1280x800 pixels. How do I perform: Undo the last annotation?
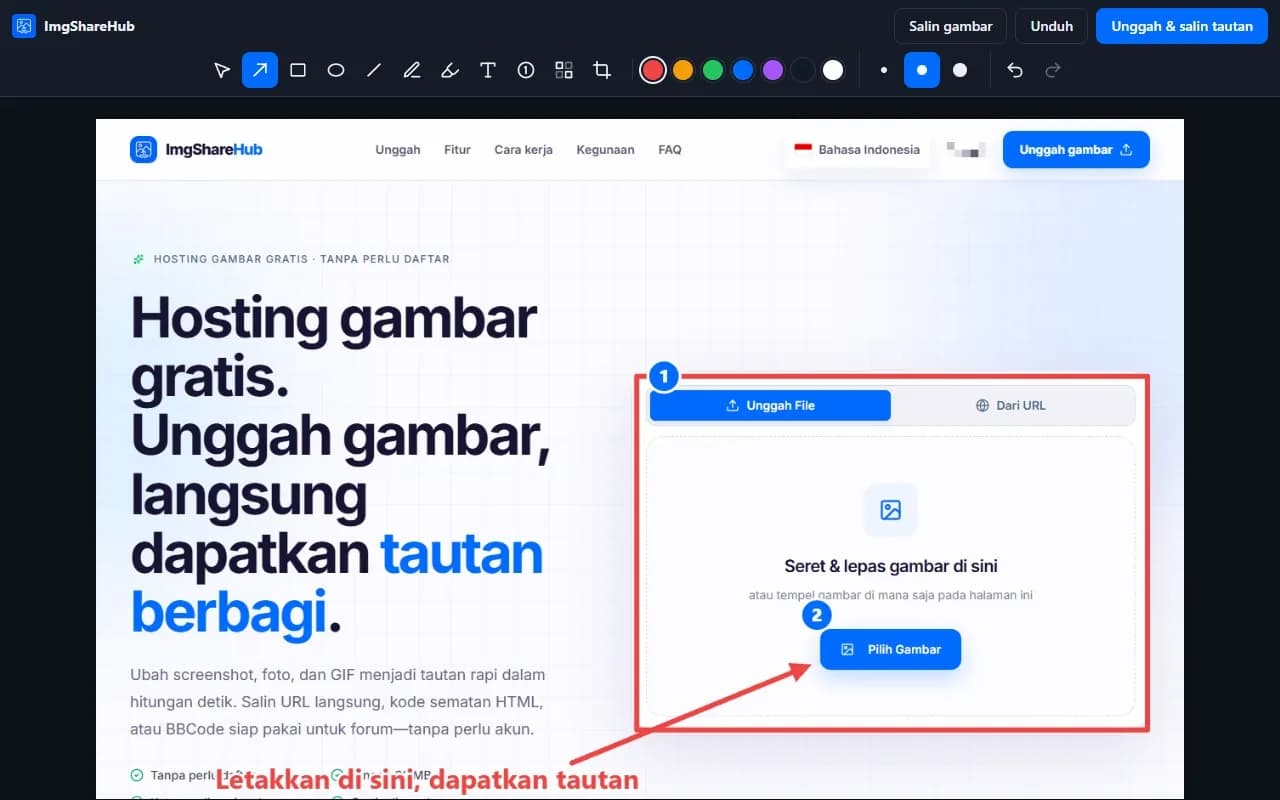pos(1015,70)
